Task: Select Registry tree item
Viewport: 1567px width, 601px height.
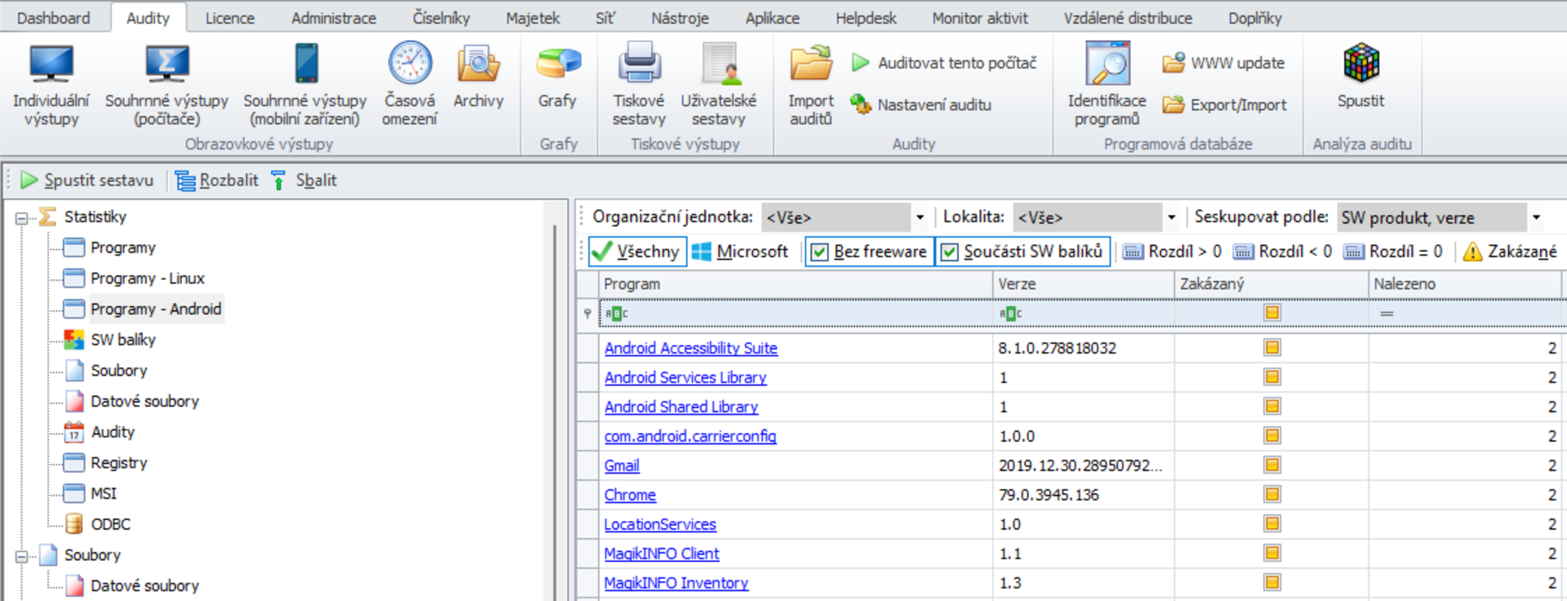Action: [119, 464]
